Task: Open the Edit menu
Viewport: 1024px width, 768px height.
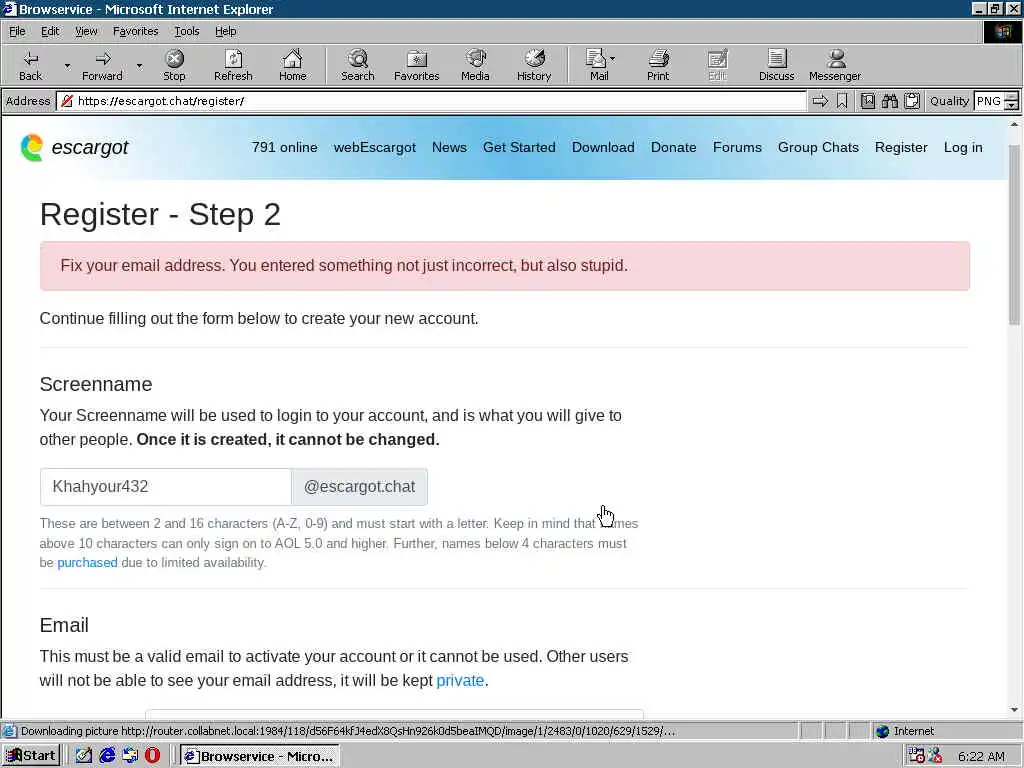Action: pyautogui.click(x=50, y=31)
